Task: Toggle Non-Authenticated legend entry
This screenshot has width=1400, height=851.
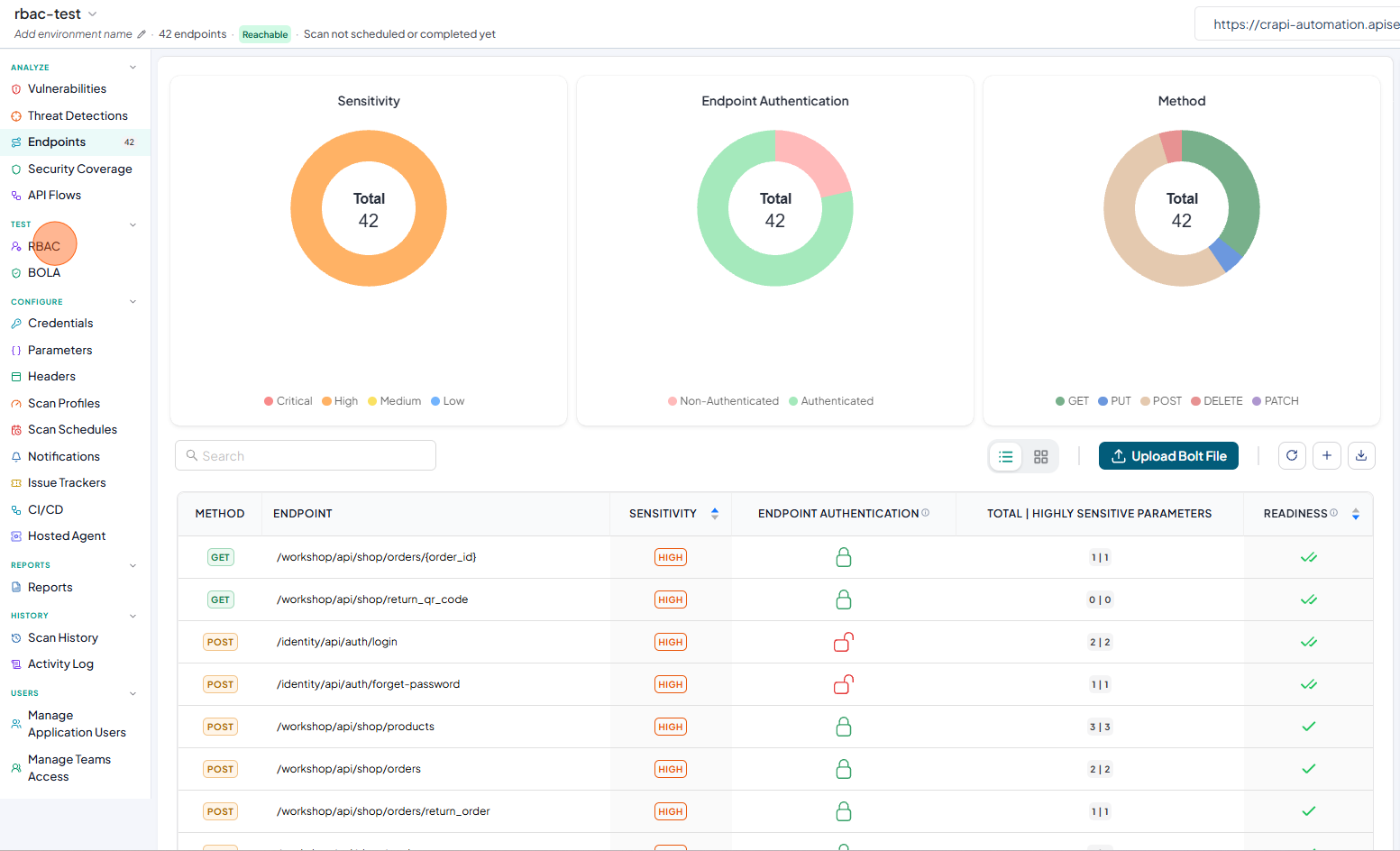Action: click(723, 401)
